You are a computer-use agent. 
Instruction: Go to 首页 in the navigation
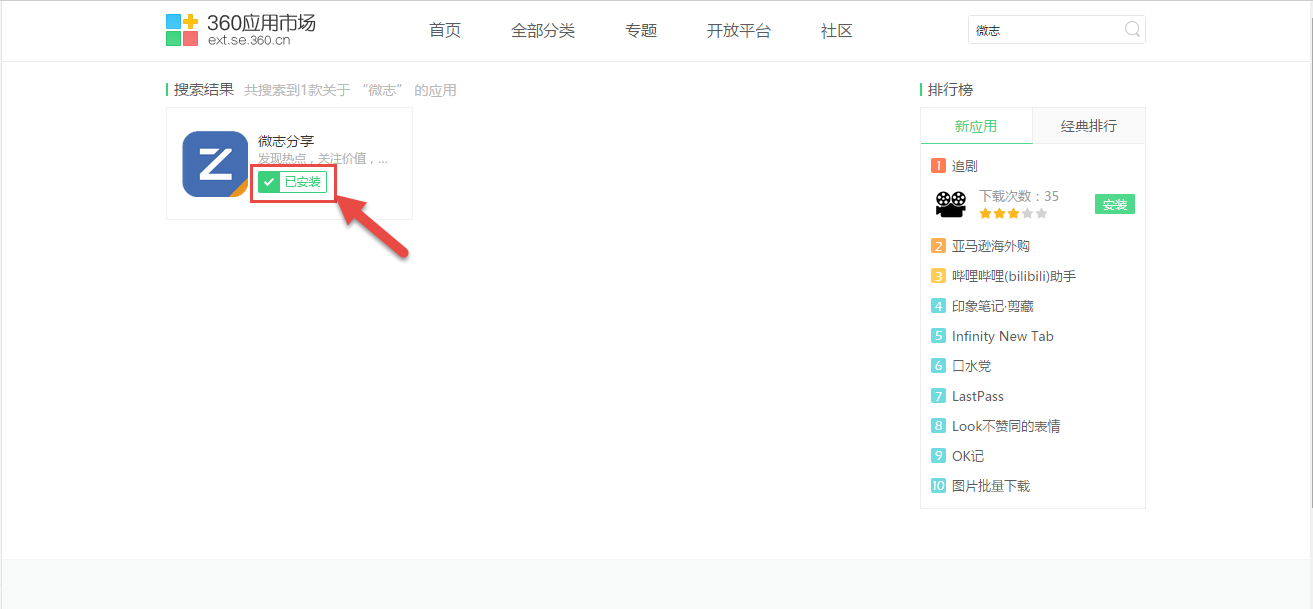tap(445, 31)
